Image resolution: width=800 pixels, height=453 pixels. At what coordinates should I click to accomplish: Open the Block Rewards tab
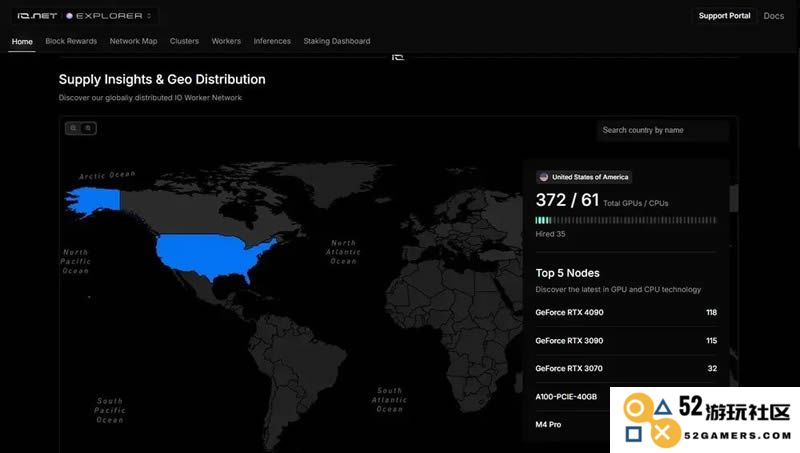(x=71, y=41)
